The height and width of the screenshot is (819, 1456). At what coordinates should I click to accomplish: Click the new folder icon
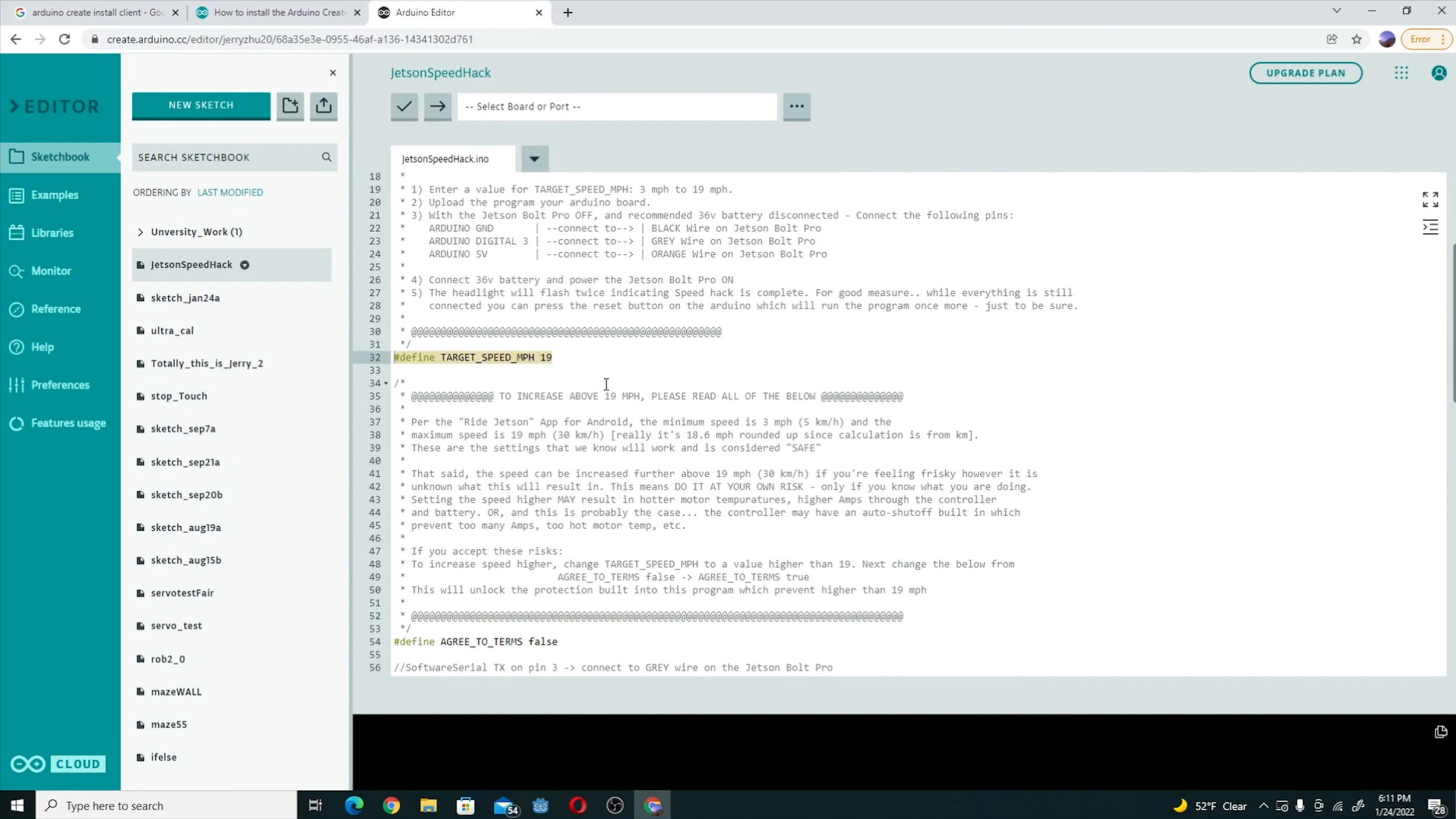click(290, 106)
